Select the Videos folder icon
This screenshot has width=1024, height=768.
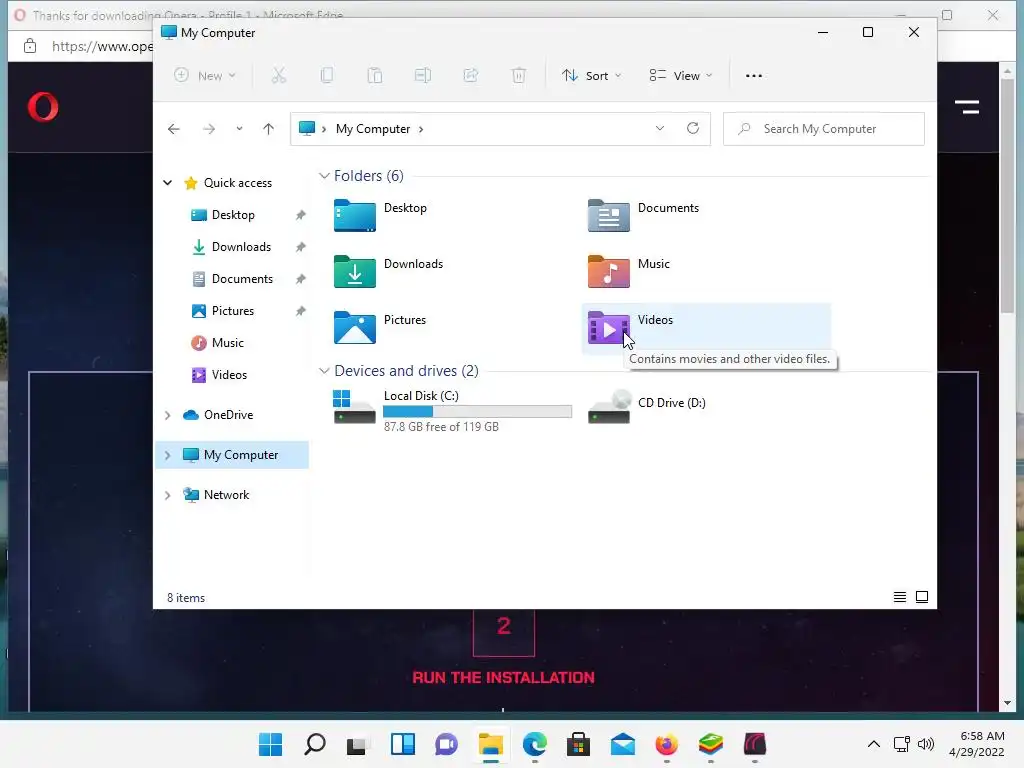click(609, 328)
